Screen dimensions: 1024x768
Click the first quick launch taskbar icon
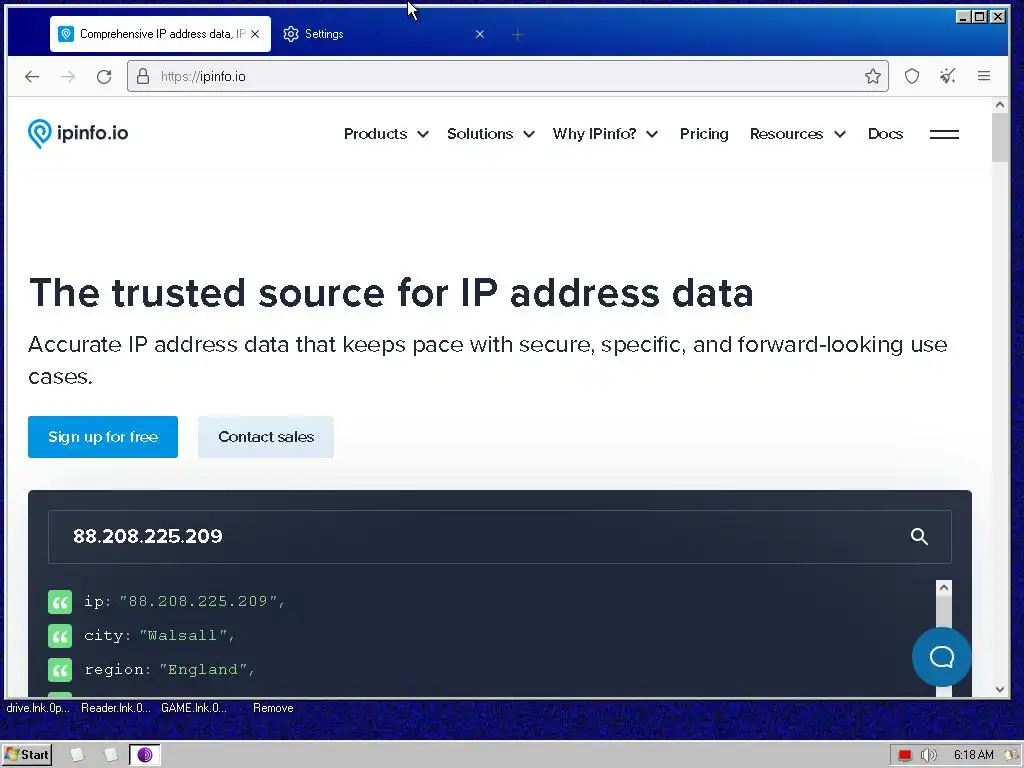pyautogui.click(x=77, y=755)
